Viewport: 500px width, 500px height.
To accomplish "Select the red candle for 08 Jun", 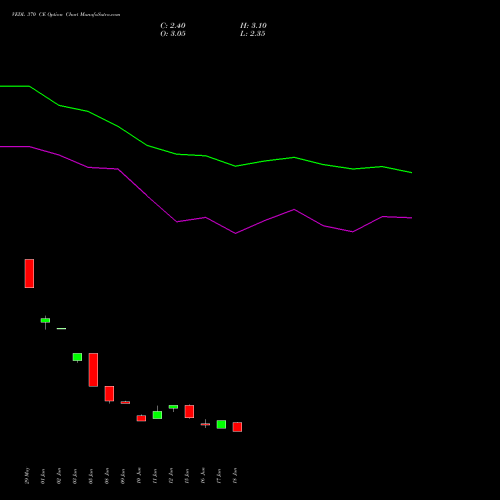I will [109, 394].
